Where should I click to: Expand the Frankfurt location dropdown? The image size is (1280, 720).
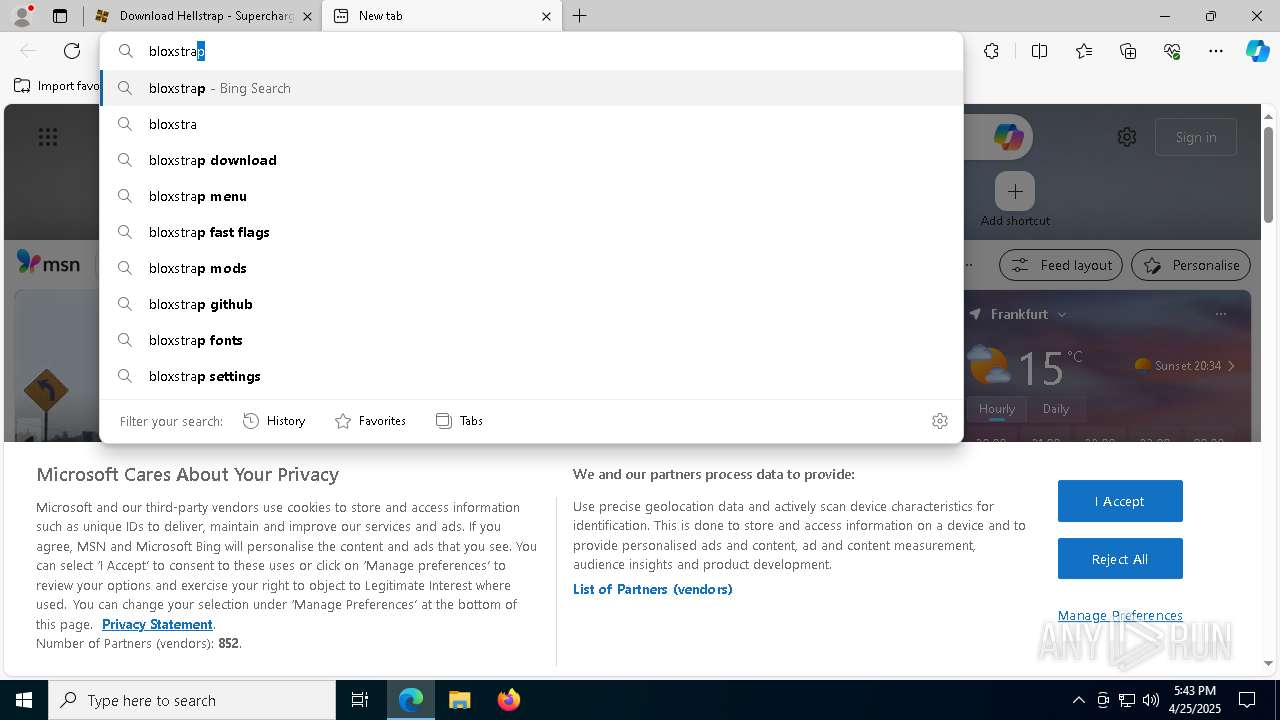tap(1062, 314)
